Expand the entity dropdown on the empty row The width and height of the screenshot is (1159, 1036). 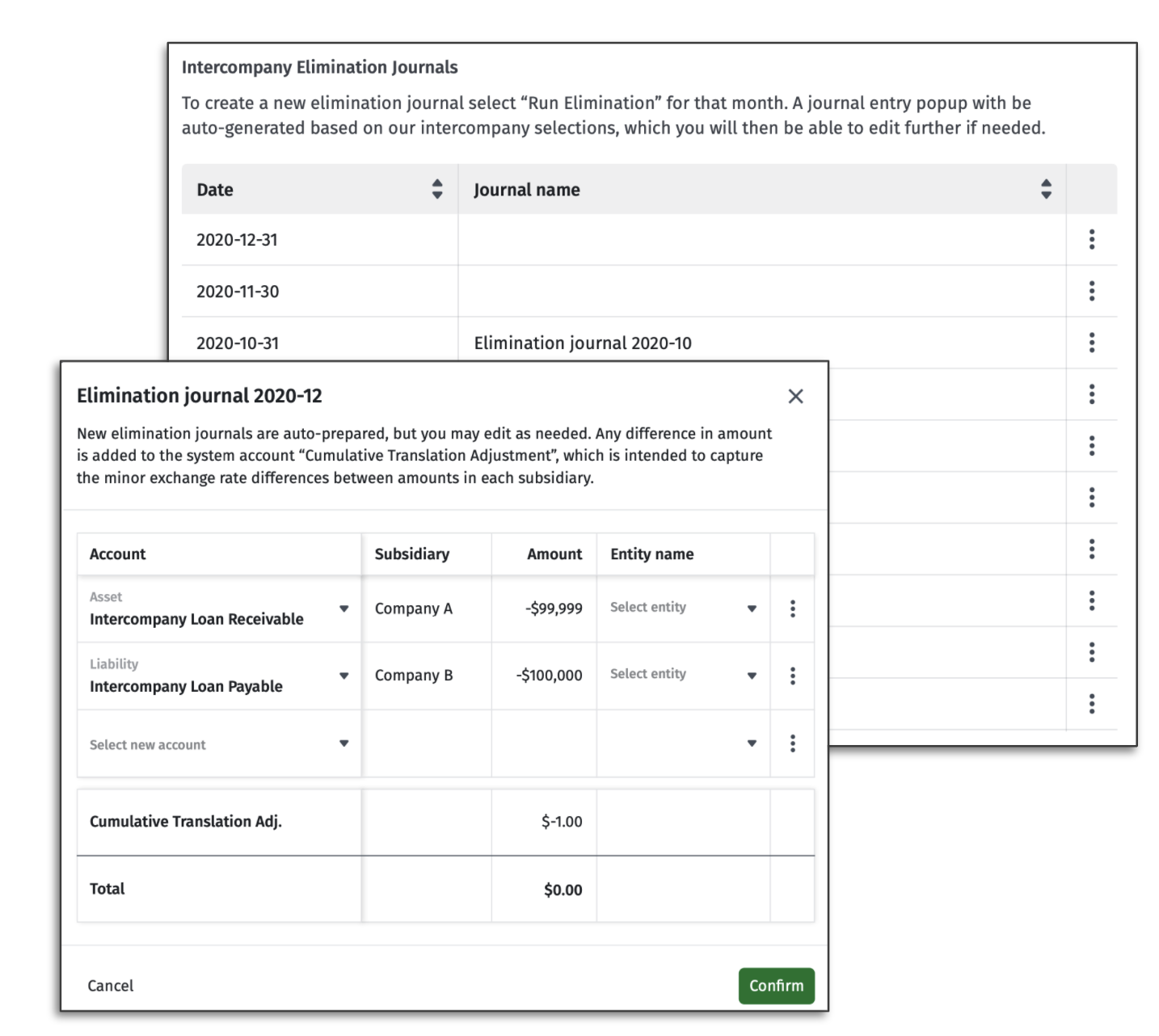click(x=752, y=743)
